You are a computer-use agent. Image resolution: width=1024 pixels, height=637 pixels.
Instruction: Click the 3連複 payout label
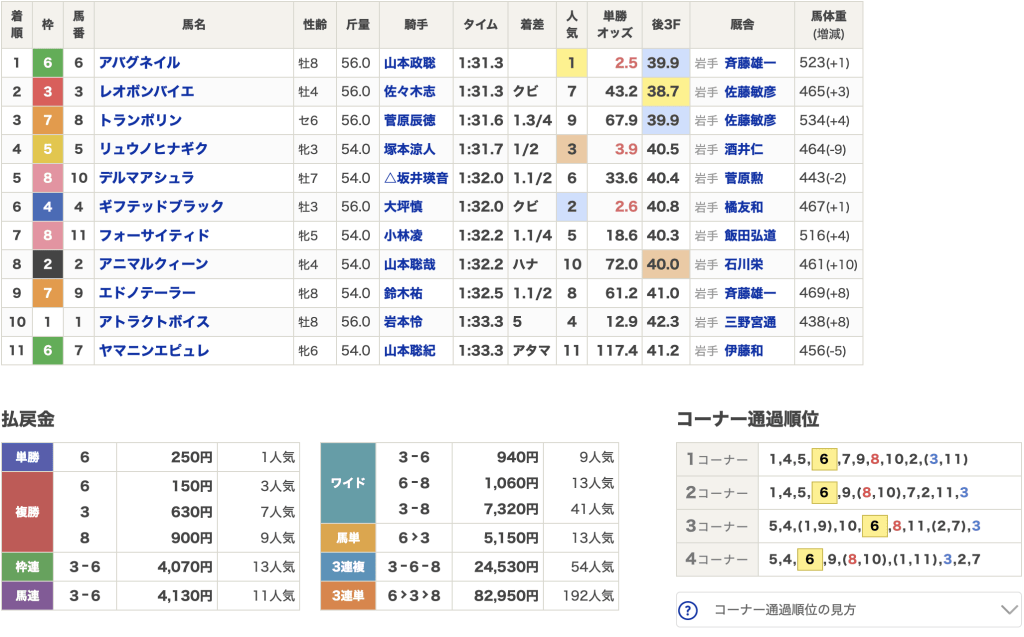pyautogui.click(x=348, y=566)
